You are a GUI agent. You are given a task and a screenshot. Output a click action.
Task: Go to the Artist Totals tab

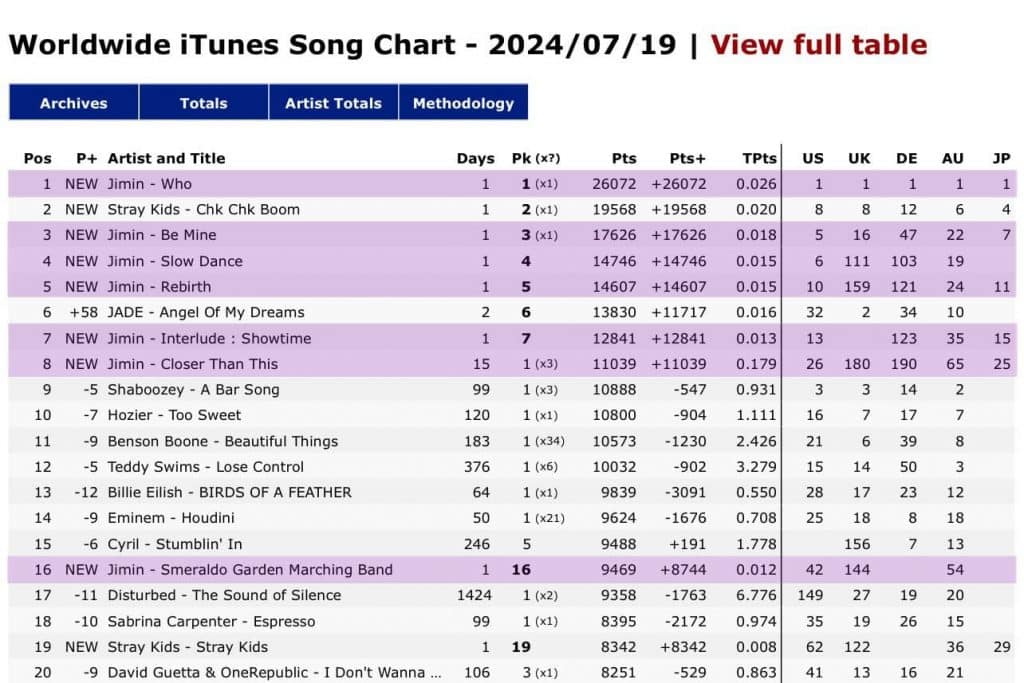[333, 103]
